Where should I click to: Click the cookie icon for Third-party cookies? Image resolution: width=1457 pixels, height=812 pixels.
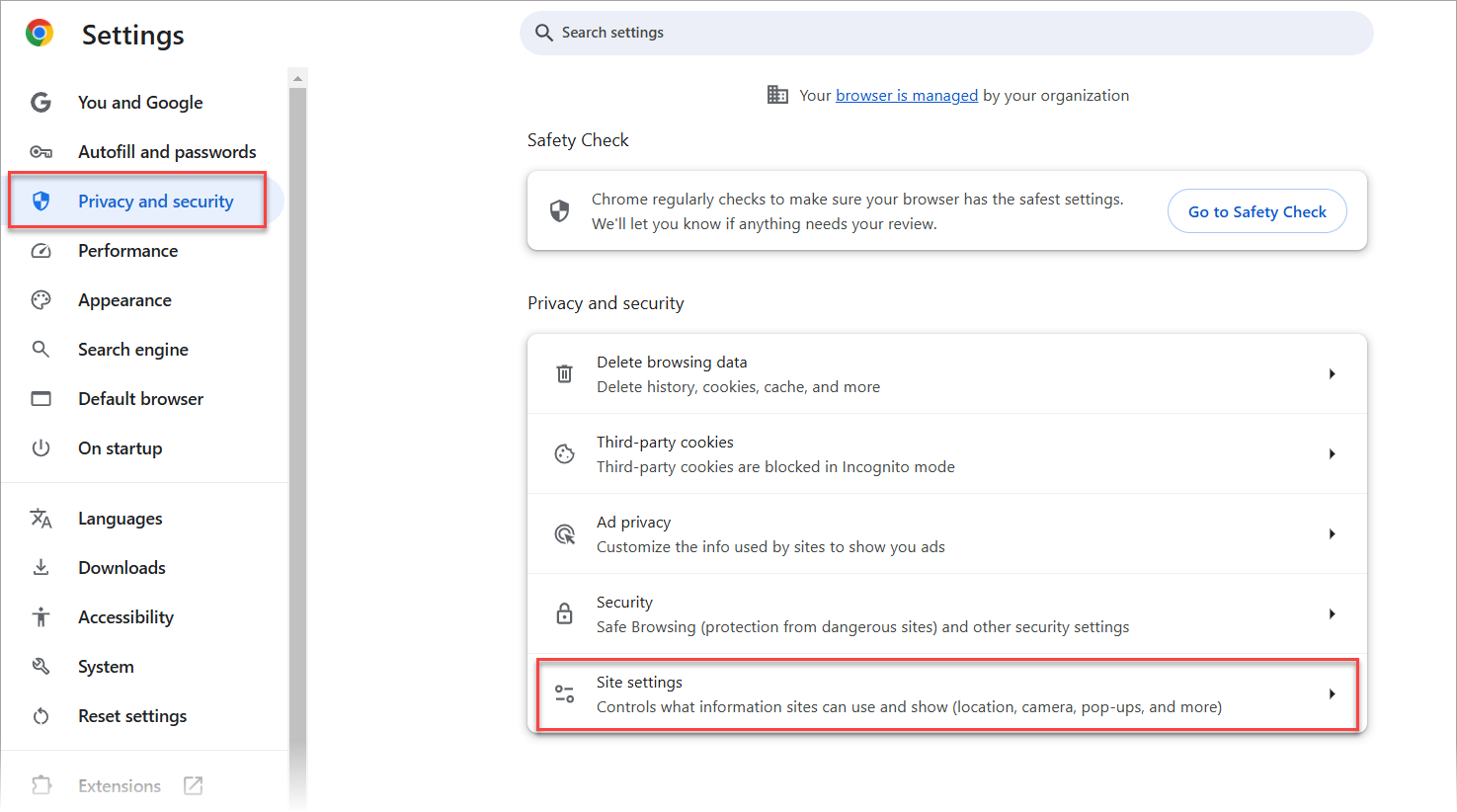(x=564, y=454)
